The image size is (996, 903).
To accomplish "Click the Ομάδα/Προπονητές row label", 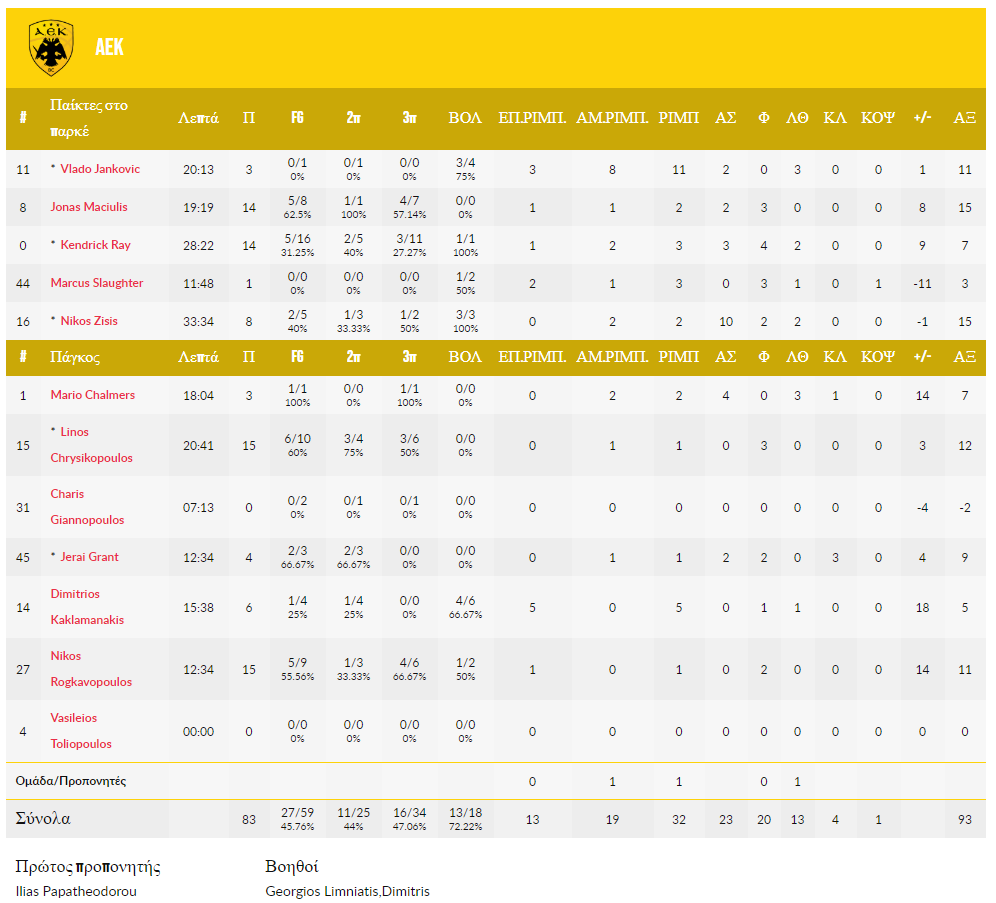I will [71, 781].
